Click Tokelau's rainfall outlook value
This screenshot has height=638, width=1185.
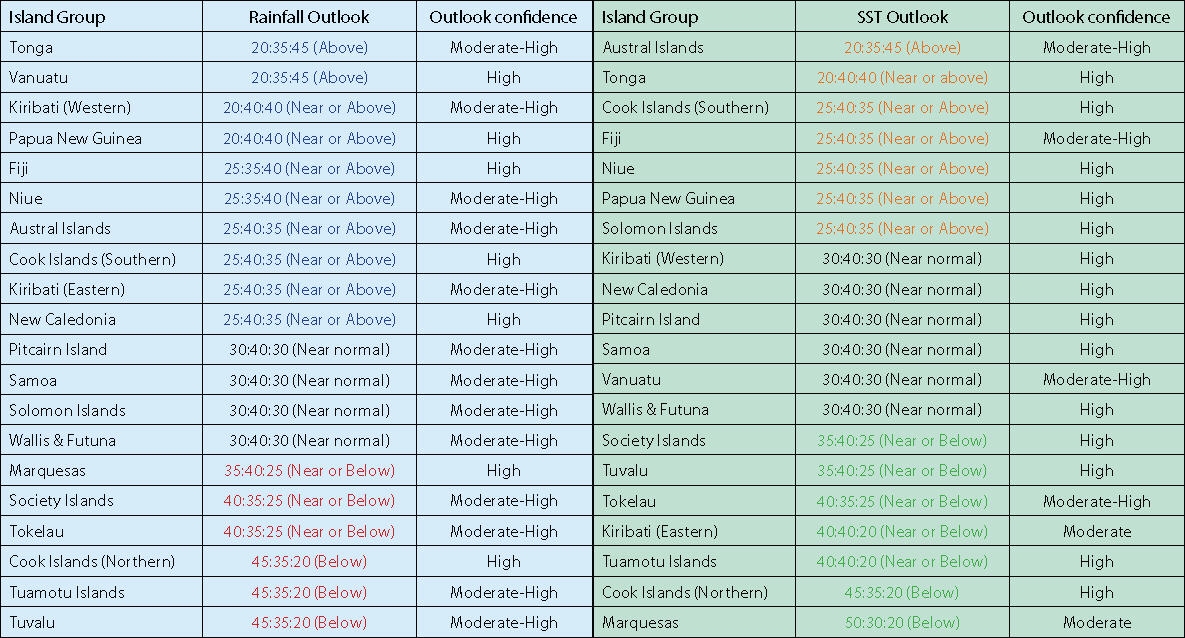click(x=309, y=531)
